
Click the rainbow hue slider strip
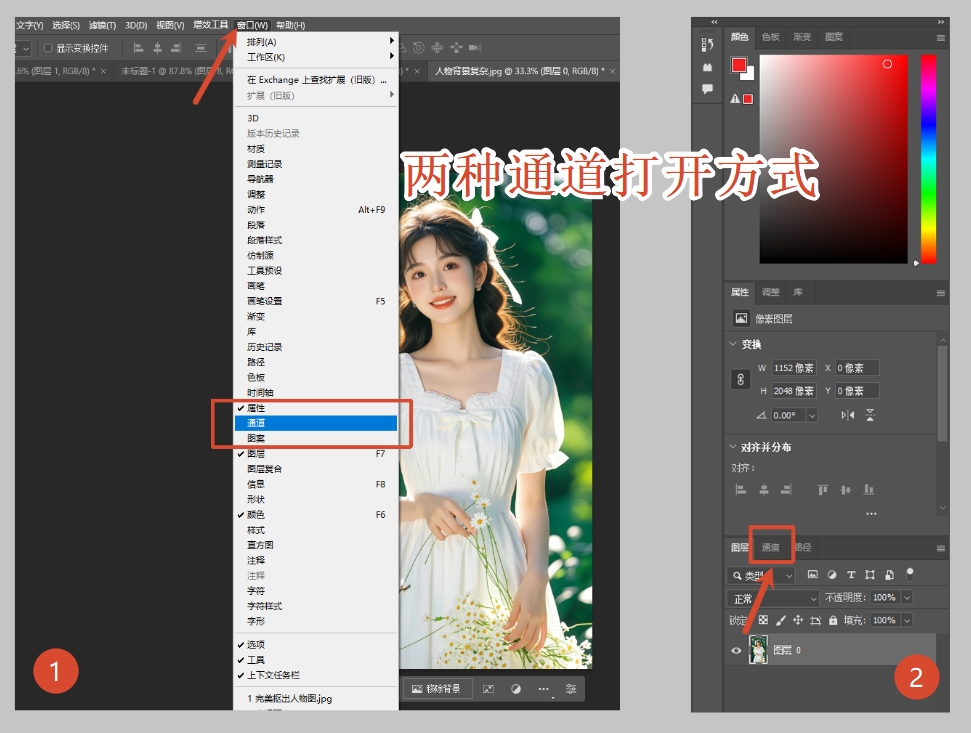point(928,158)
